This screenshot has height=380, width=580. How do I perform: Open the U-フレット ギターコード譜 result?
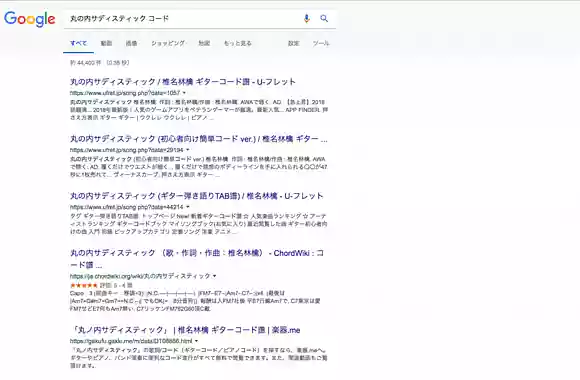click(x=183, y=82)
